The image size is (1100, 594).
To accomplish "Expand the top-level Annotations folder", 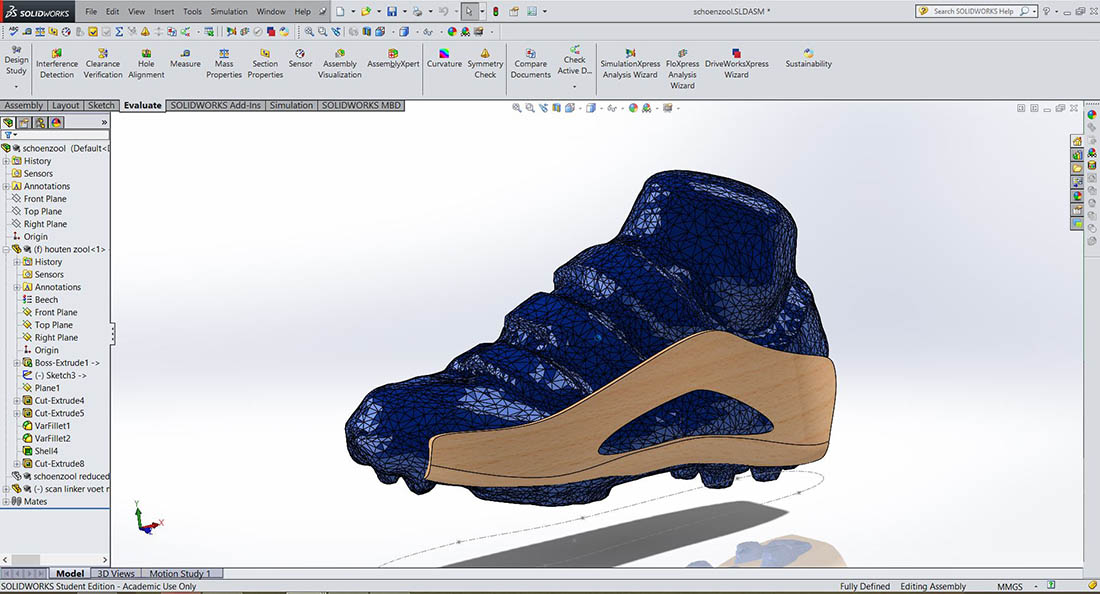I will 6,186.
